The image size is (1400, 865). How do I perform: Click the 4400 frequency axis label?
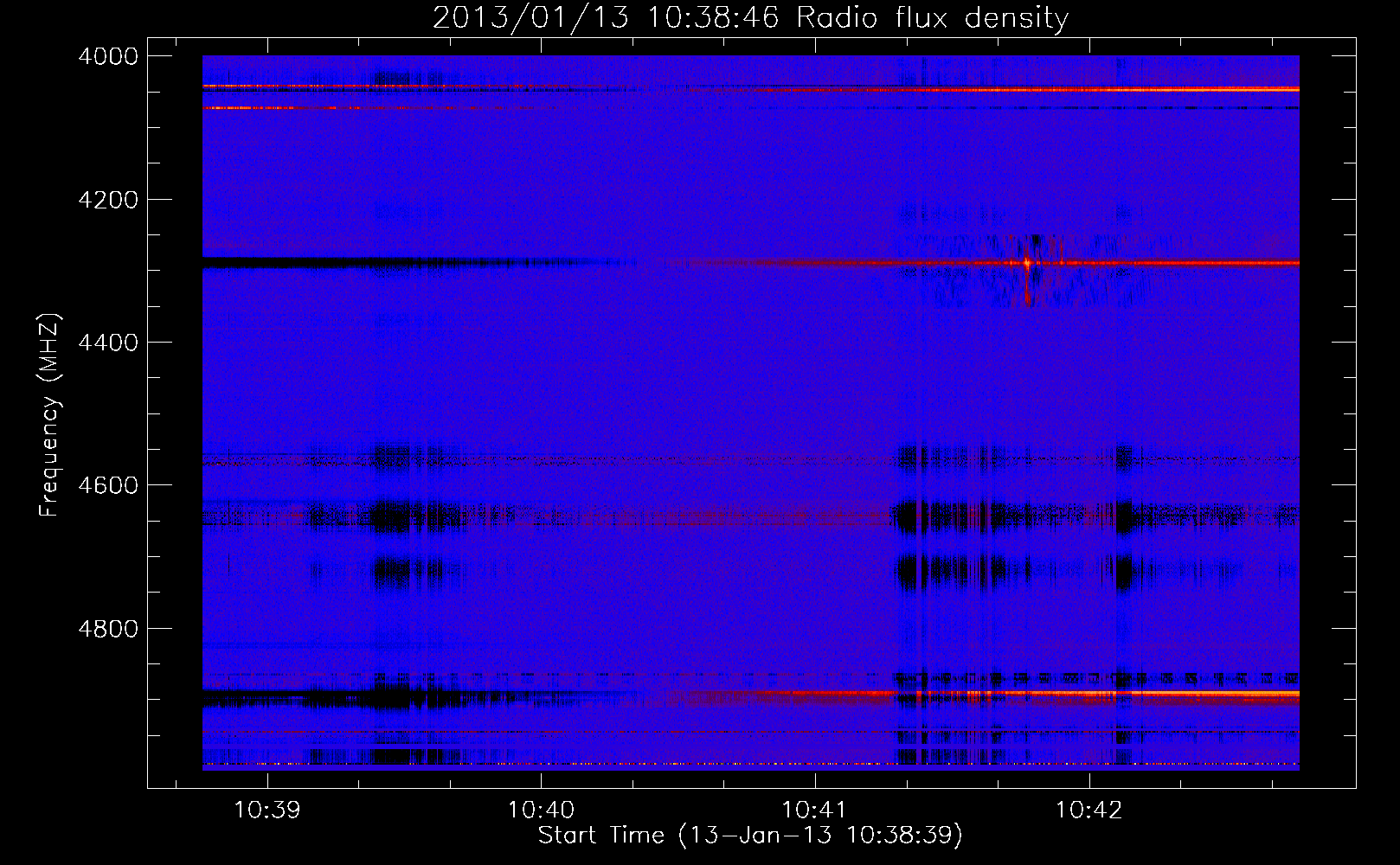pyautogui.click(x=108, y=343)
